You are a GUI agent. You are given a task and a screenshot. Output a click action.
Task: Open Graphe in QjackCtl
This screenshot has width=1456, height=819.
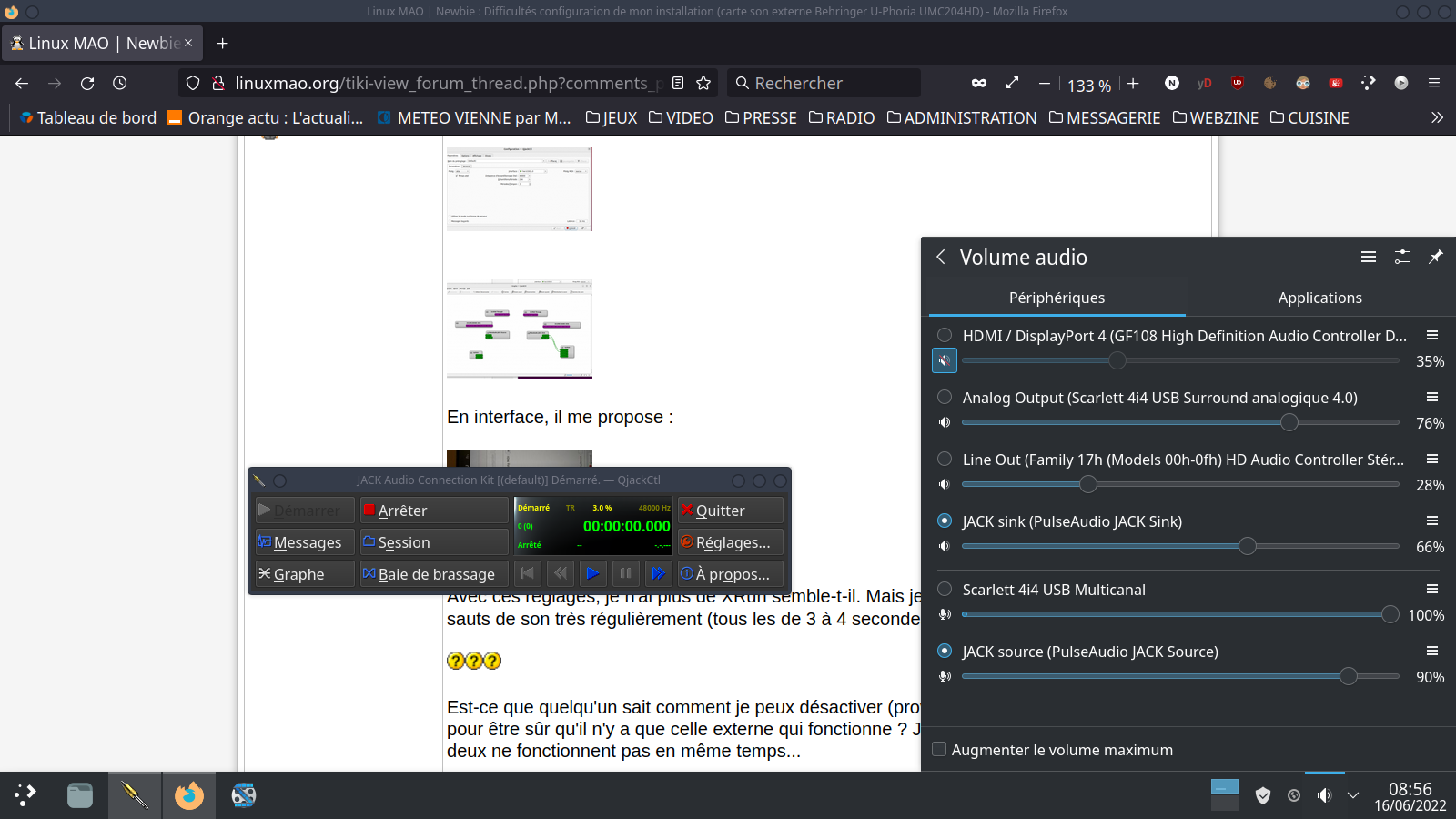[x=305, y=574]
